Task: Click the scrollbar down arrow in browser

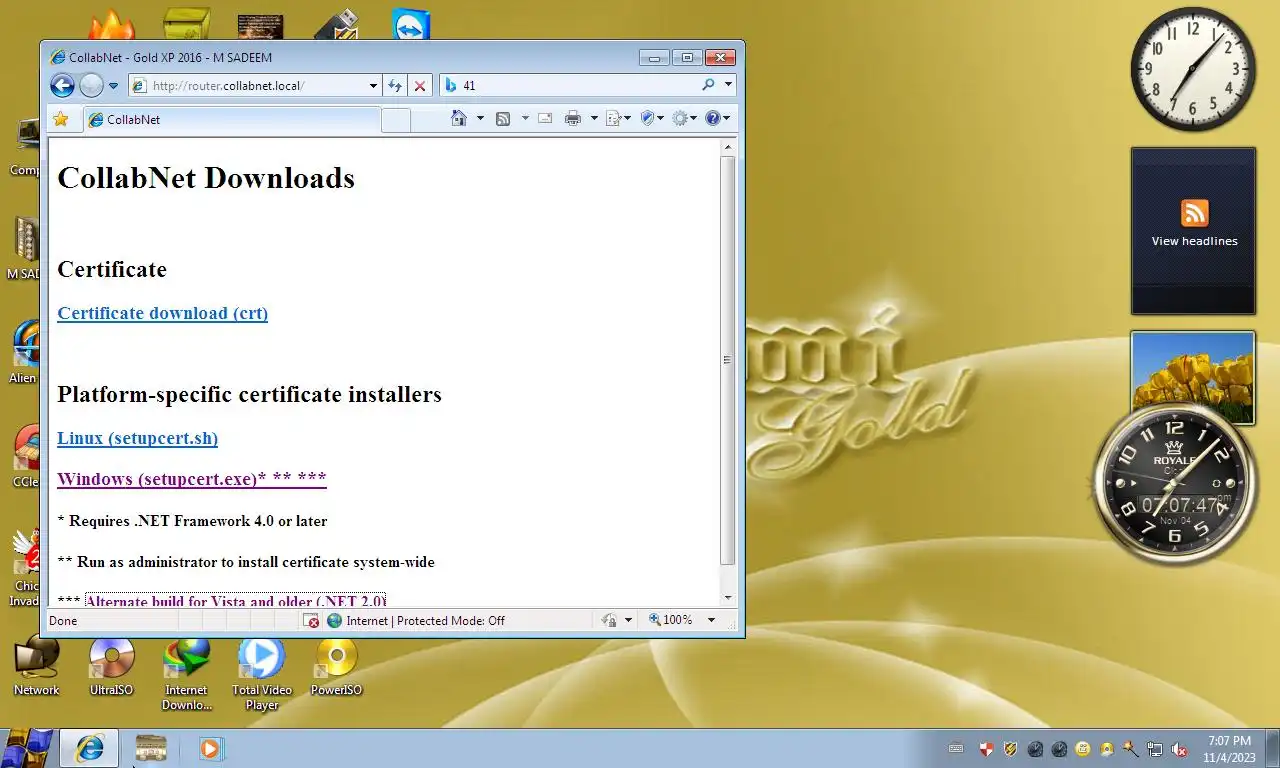Action: coord(728,597)
